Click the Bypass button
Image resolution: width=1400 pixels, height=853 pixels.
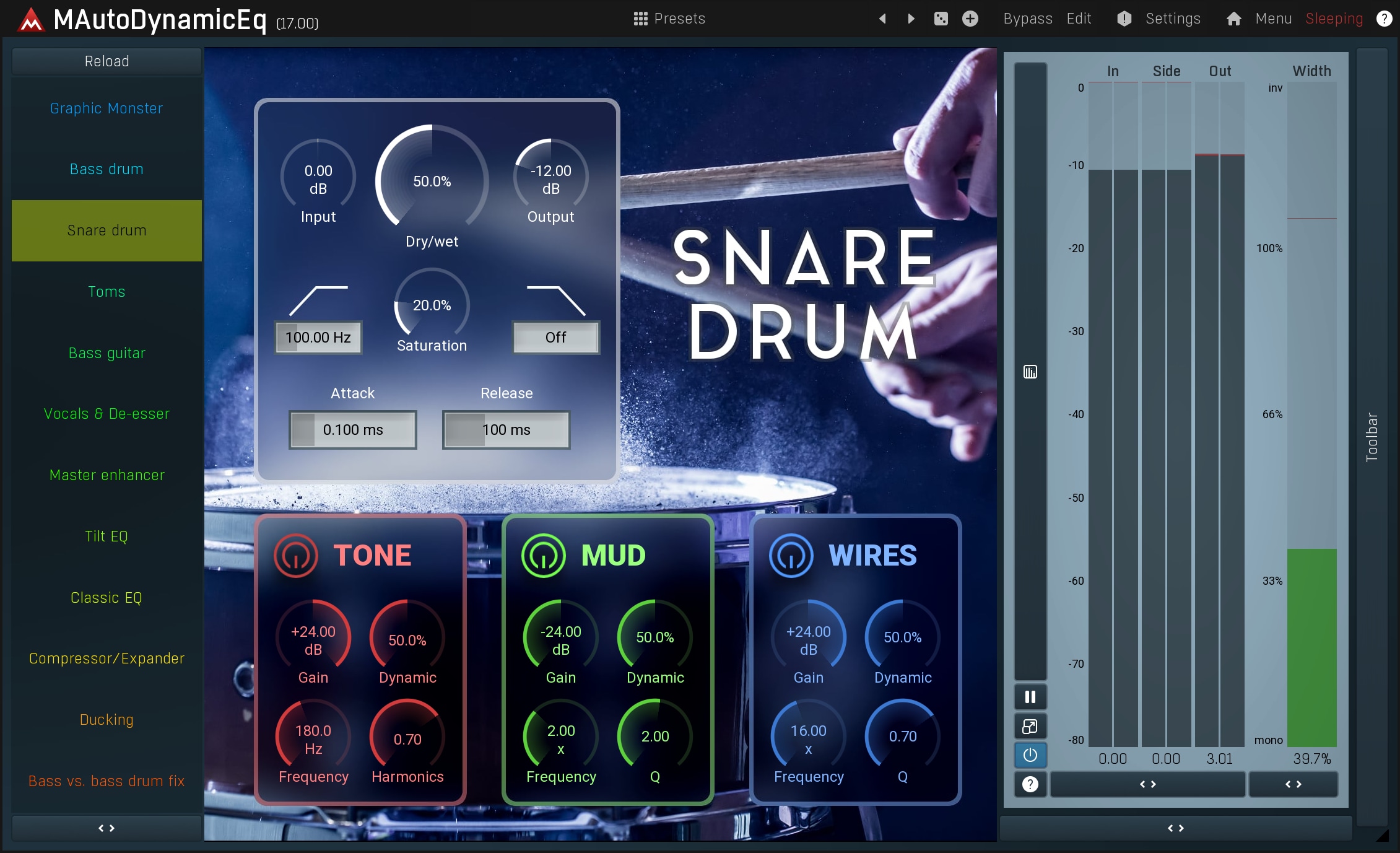point(1027,19)
